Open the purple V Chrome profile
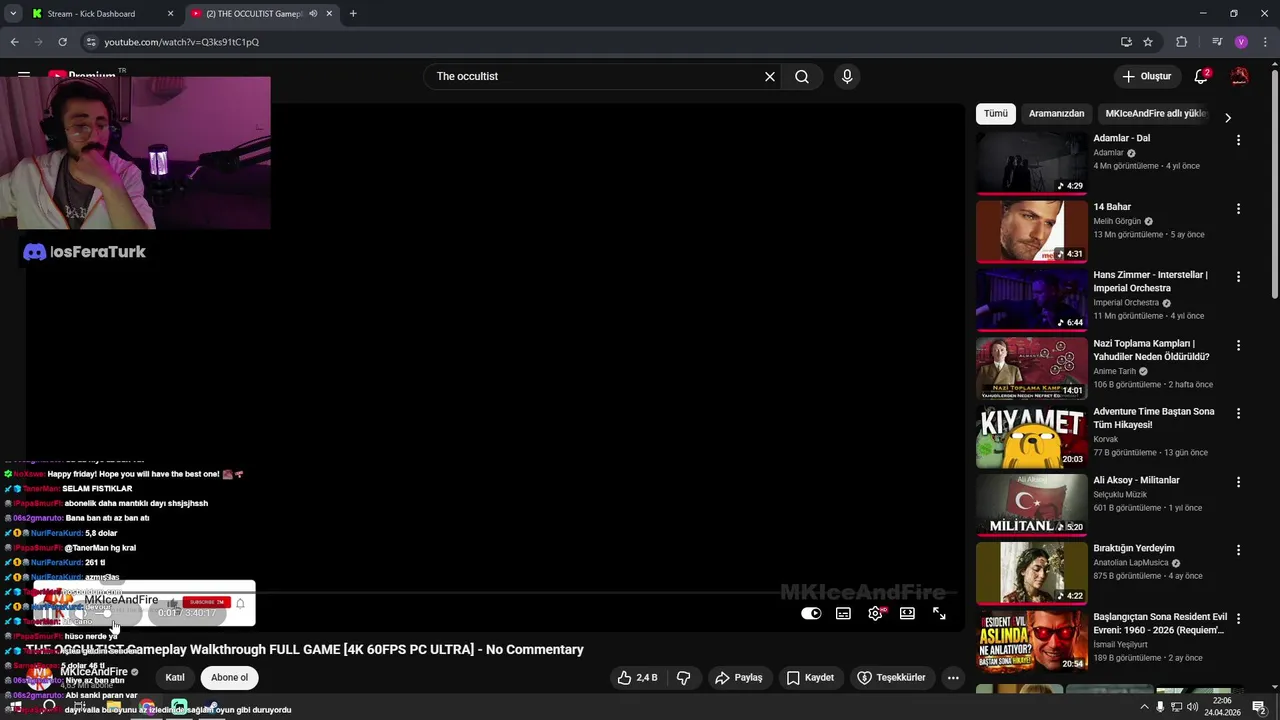1280x720 pixels. (1241, 42)
